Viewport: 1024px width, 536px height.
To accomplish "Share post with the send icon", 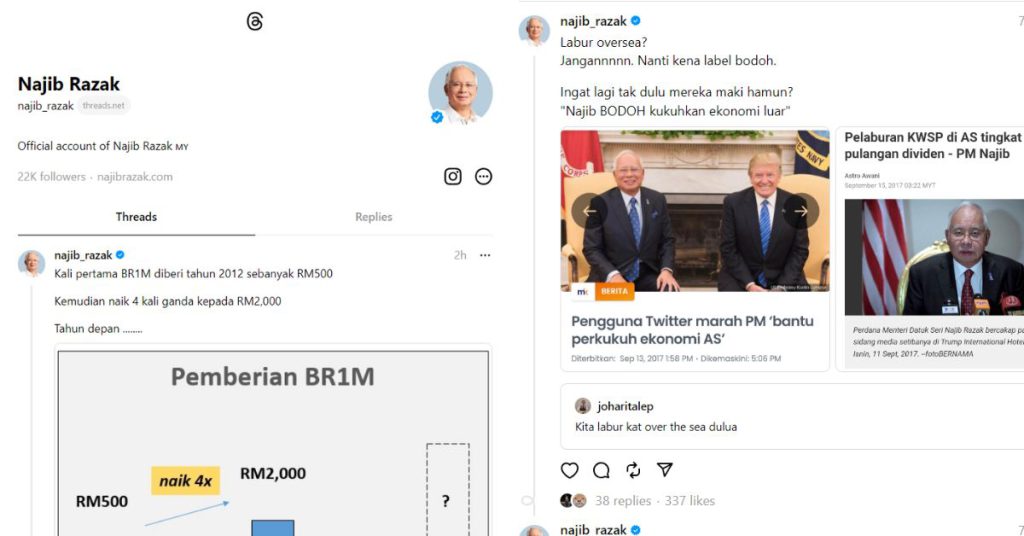I will [x=665, y=469].
